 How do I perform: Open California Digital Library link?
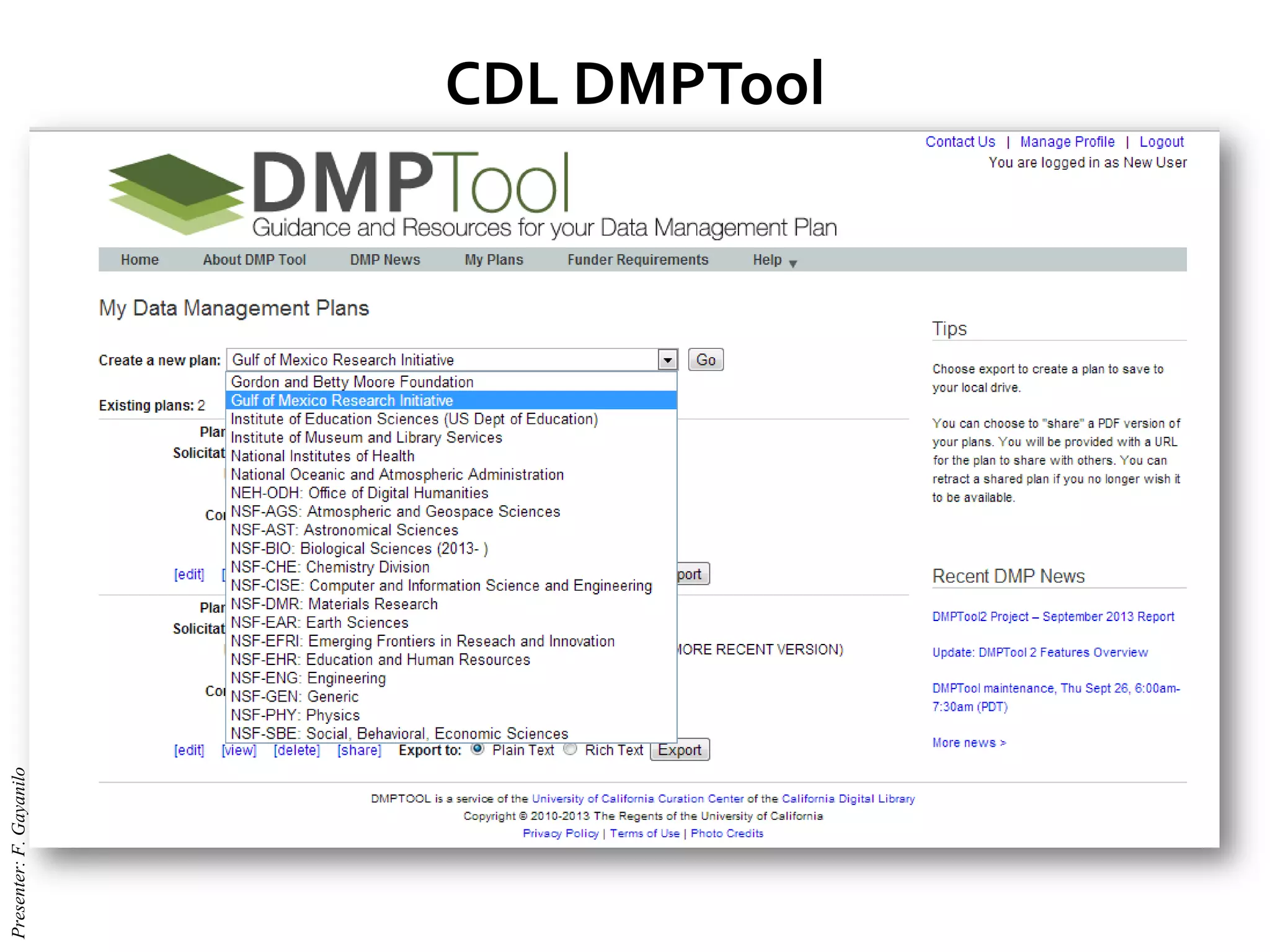point(848,799)
